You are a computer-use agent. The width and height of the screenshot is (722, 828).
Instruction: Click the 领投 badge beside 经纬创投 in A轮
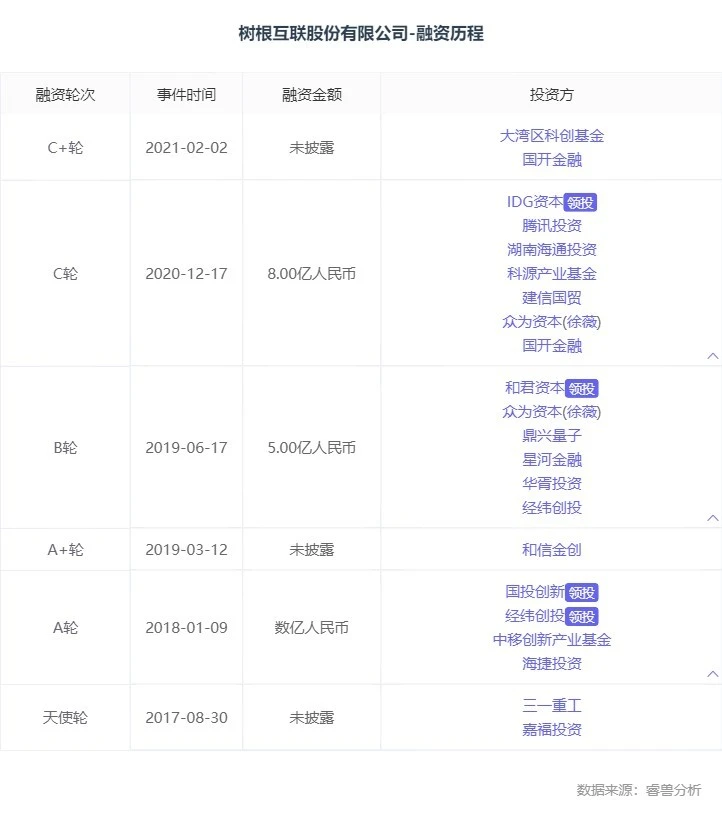pos(582,616)
